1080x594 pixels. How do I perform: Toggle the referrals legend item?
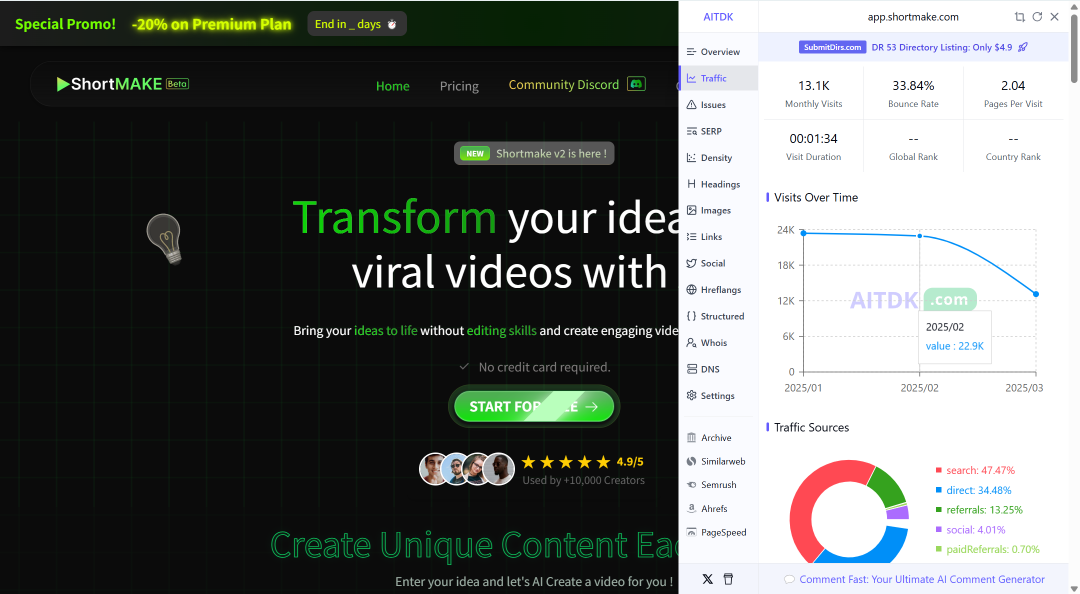click(x=978, y=510)
